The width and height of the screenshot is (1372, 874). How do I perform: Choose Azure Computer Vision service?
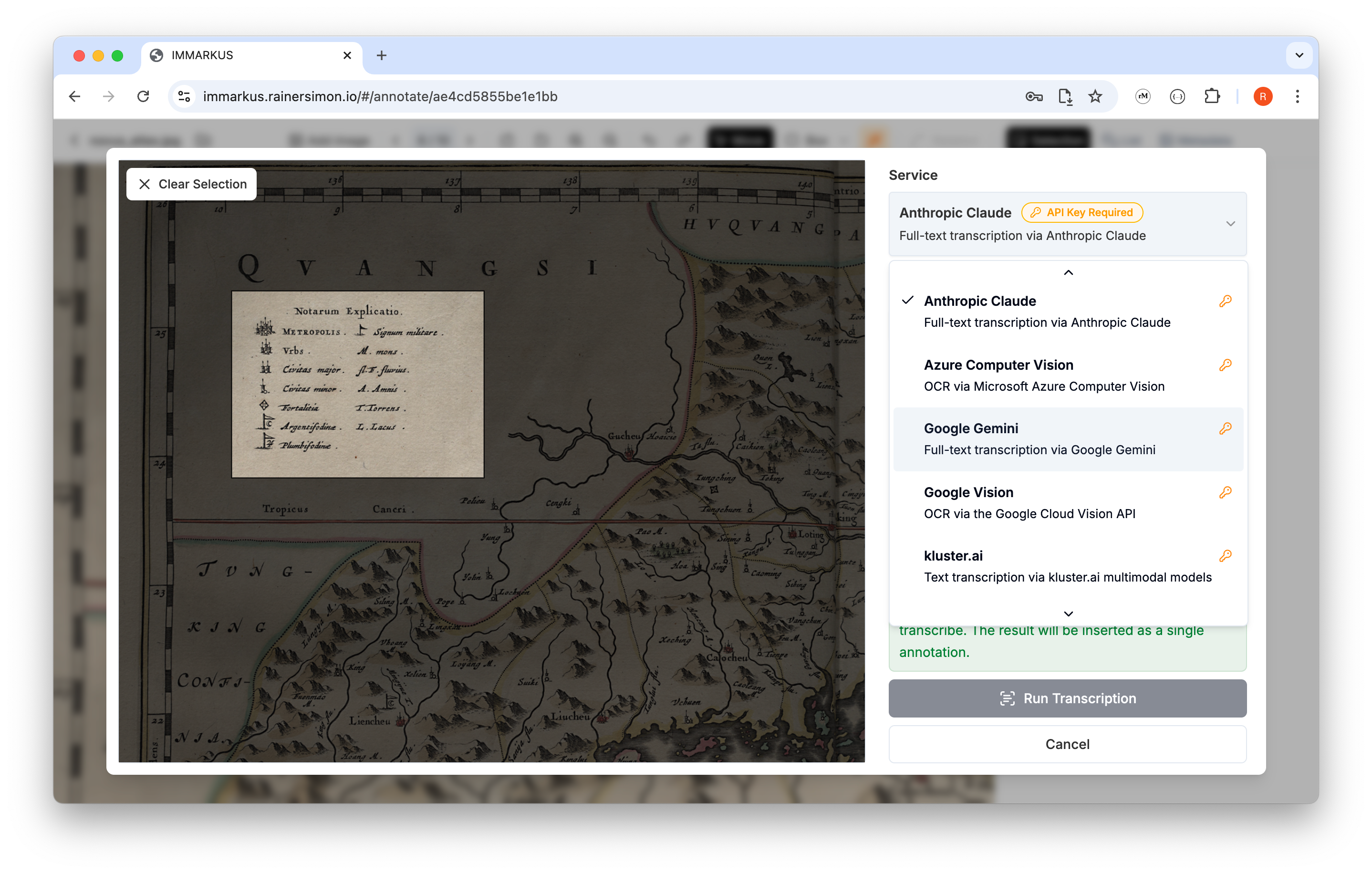click(x=1068, y=375)
